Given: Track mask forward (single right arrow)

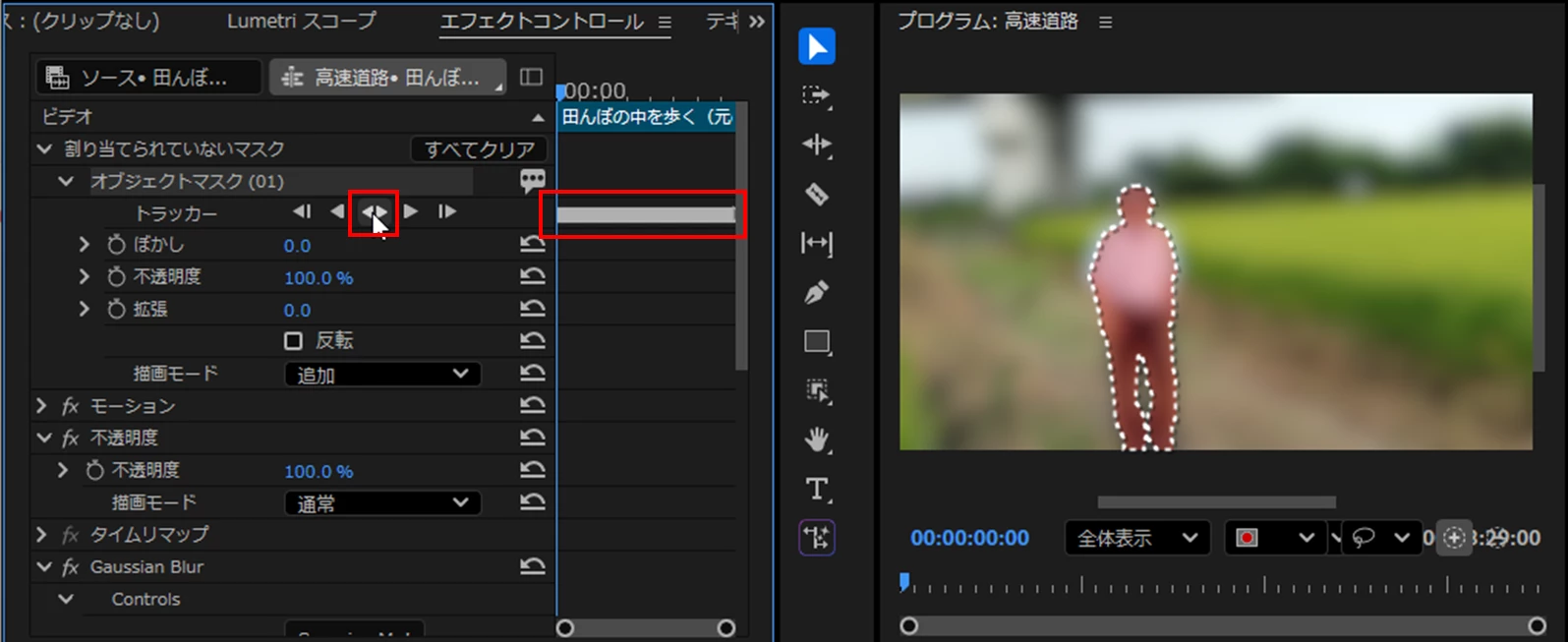Looking at the screenshot, I should coord(411,211).
